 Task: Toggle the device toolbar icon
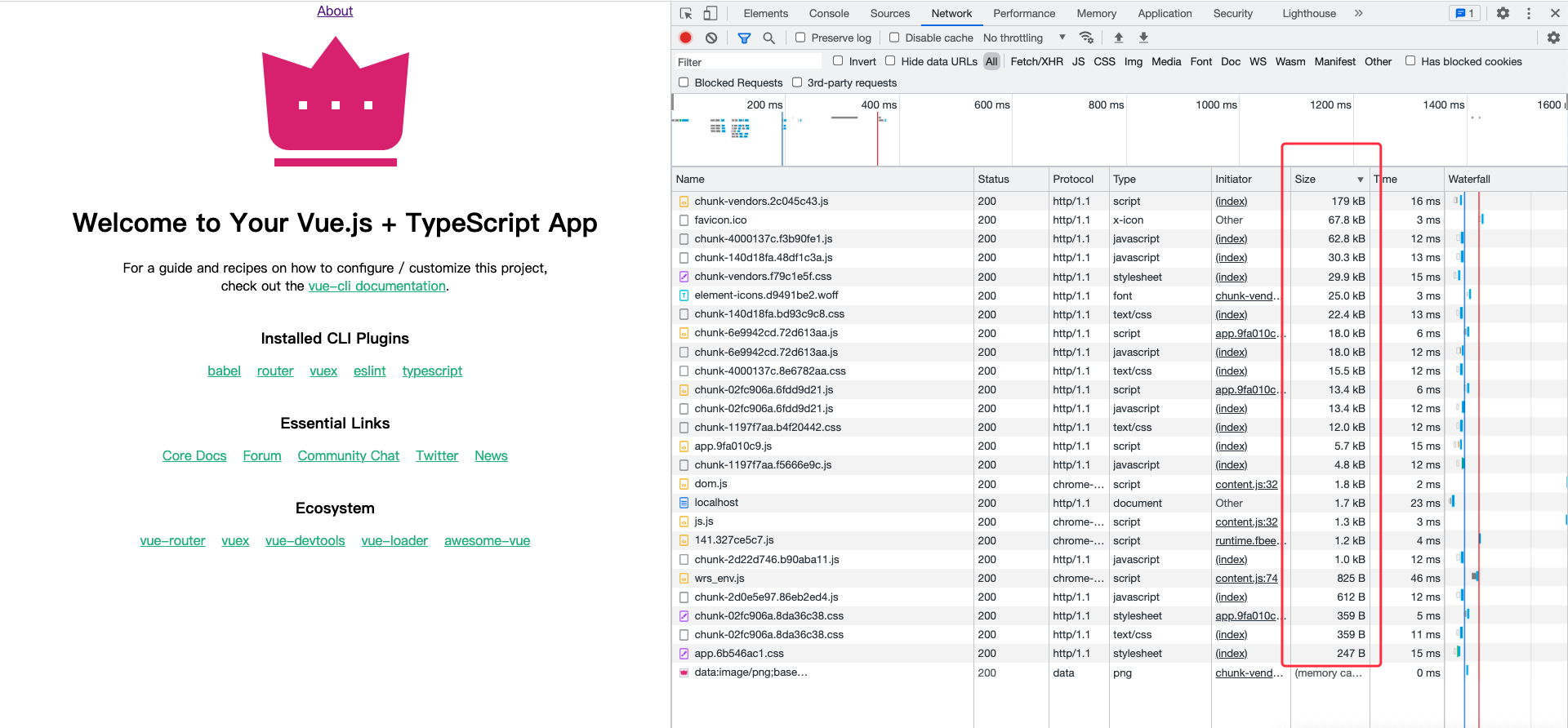(x=710, y=13)
